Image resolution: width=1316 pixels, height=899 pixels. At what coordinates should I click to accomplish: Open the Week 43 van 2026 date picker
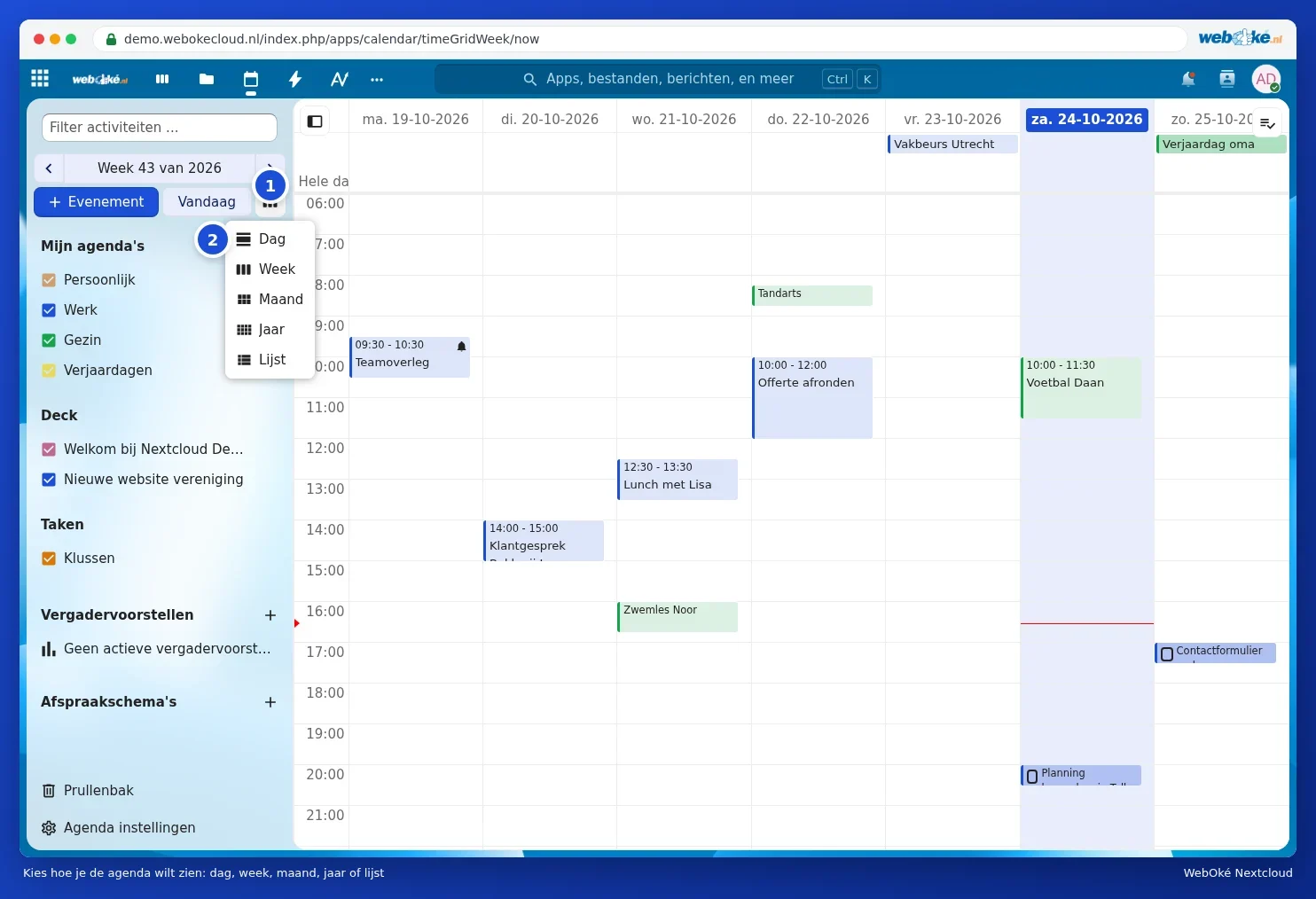point(160,168)
